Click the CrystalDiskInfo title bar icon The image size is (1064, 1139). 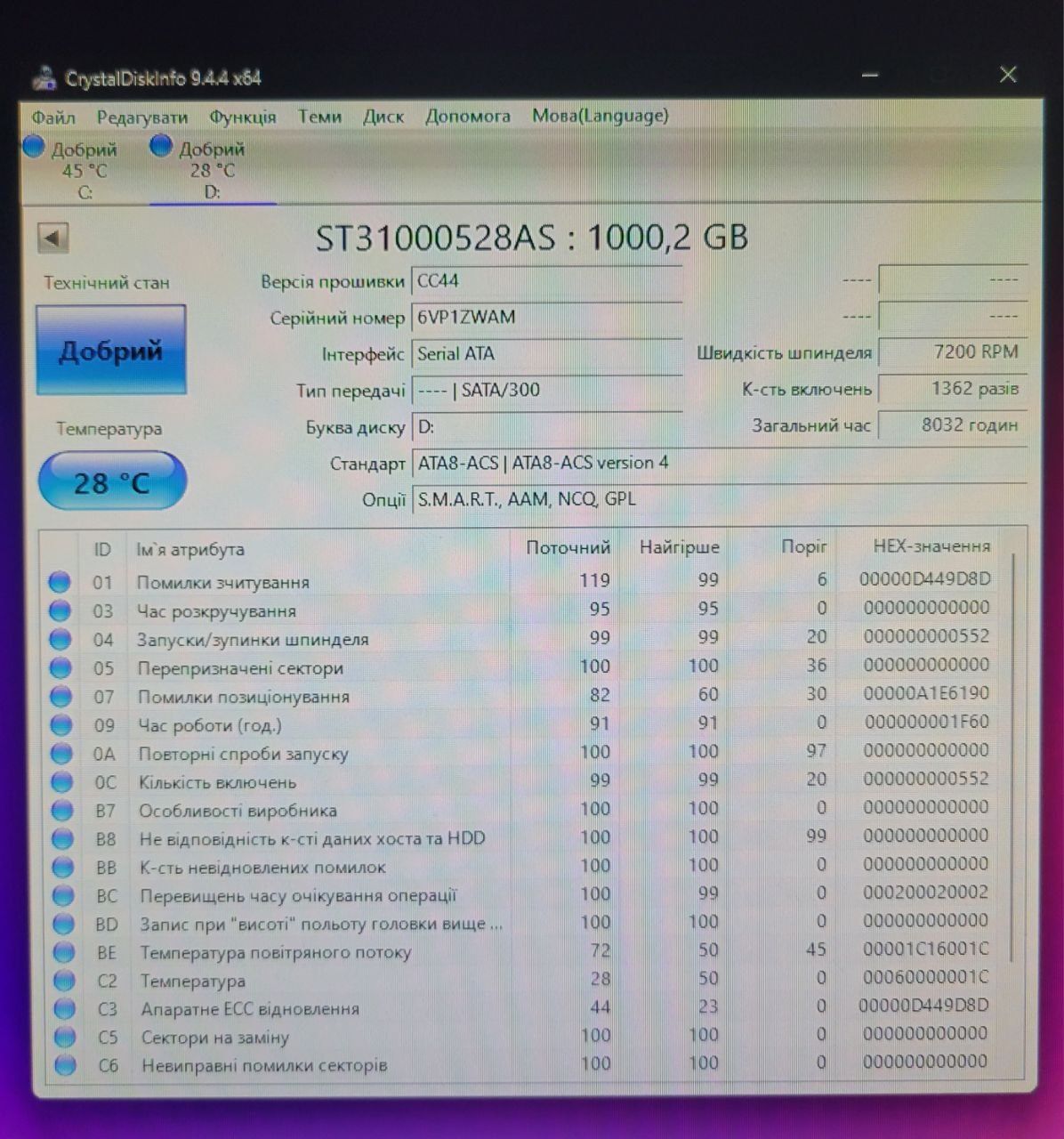point(45,78)
